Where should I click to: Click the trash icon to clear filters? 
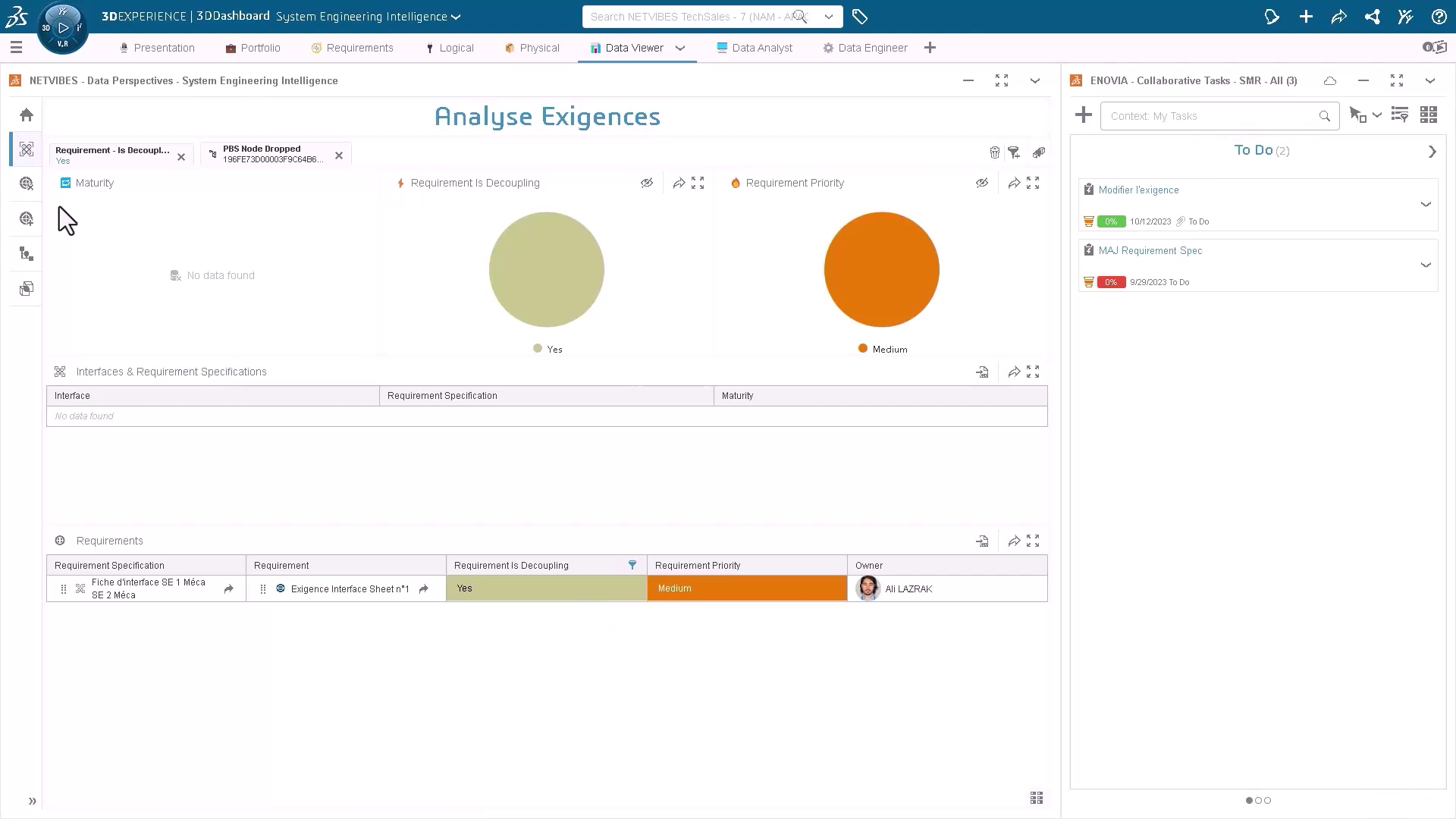(994, 152)
